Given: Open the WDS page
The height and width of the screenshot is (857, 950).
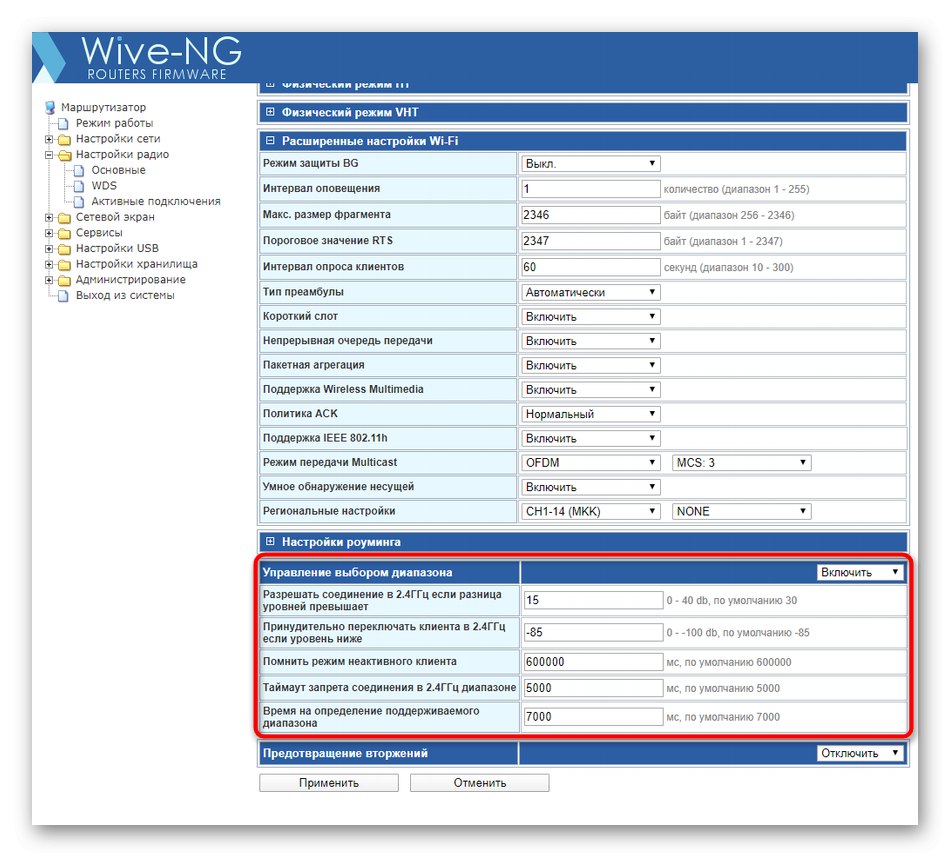Looking at the screenshot, I should tap(104, 187).
